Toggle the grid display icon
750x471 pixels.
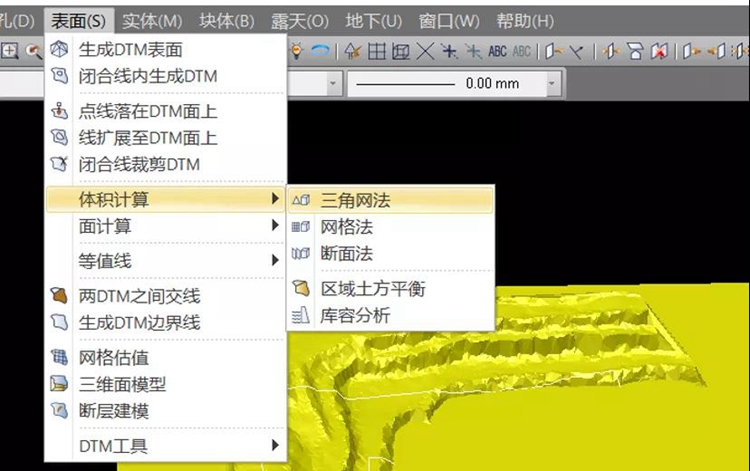(x=377, y=51)
